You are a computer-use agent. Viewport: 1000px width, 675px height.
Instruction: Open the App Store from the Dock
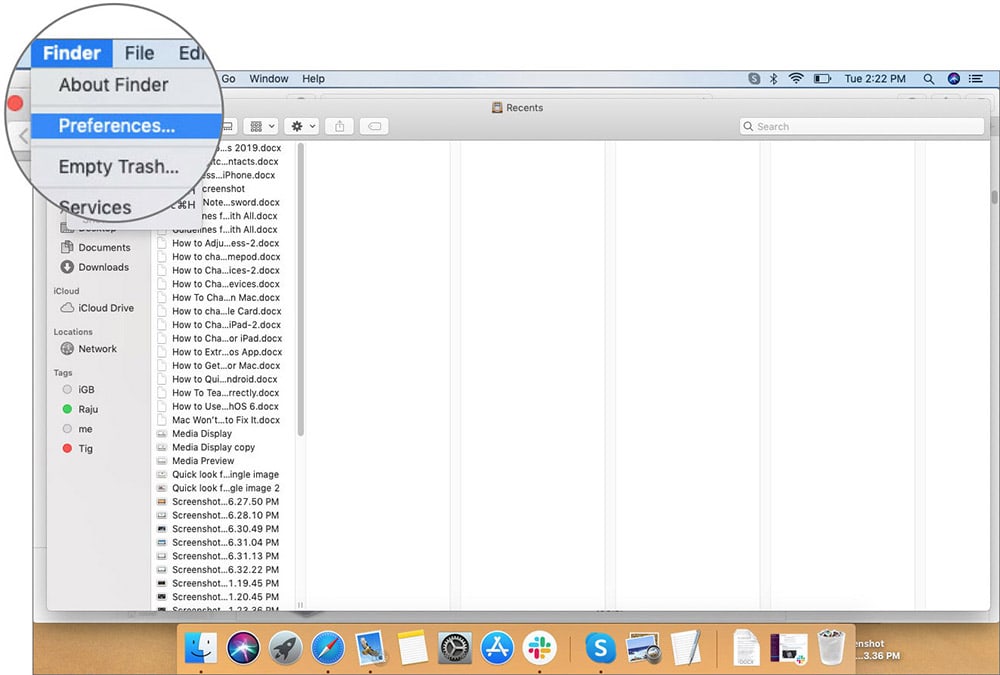tap(498, 648)
